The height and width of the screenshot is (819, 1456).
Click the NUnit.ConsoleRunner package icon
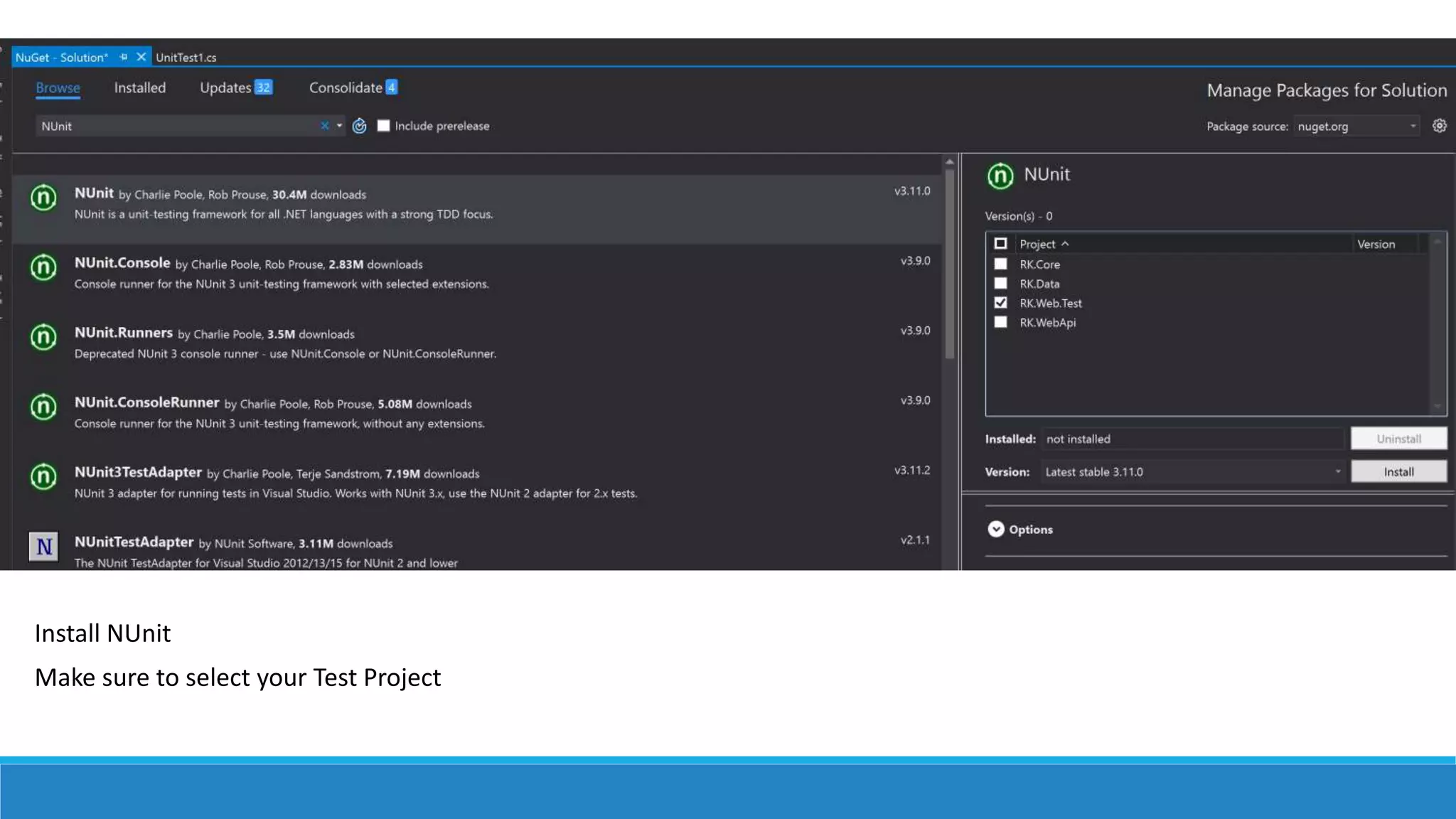(43, 407)
